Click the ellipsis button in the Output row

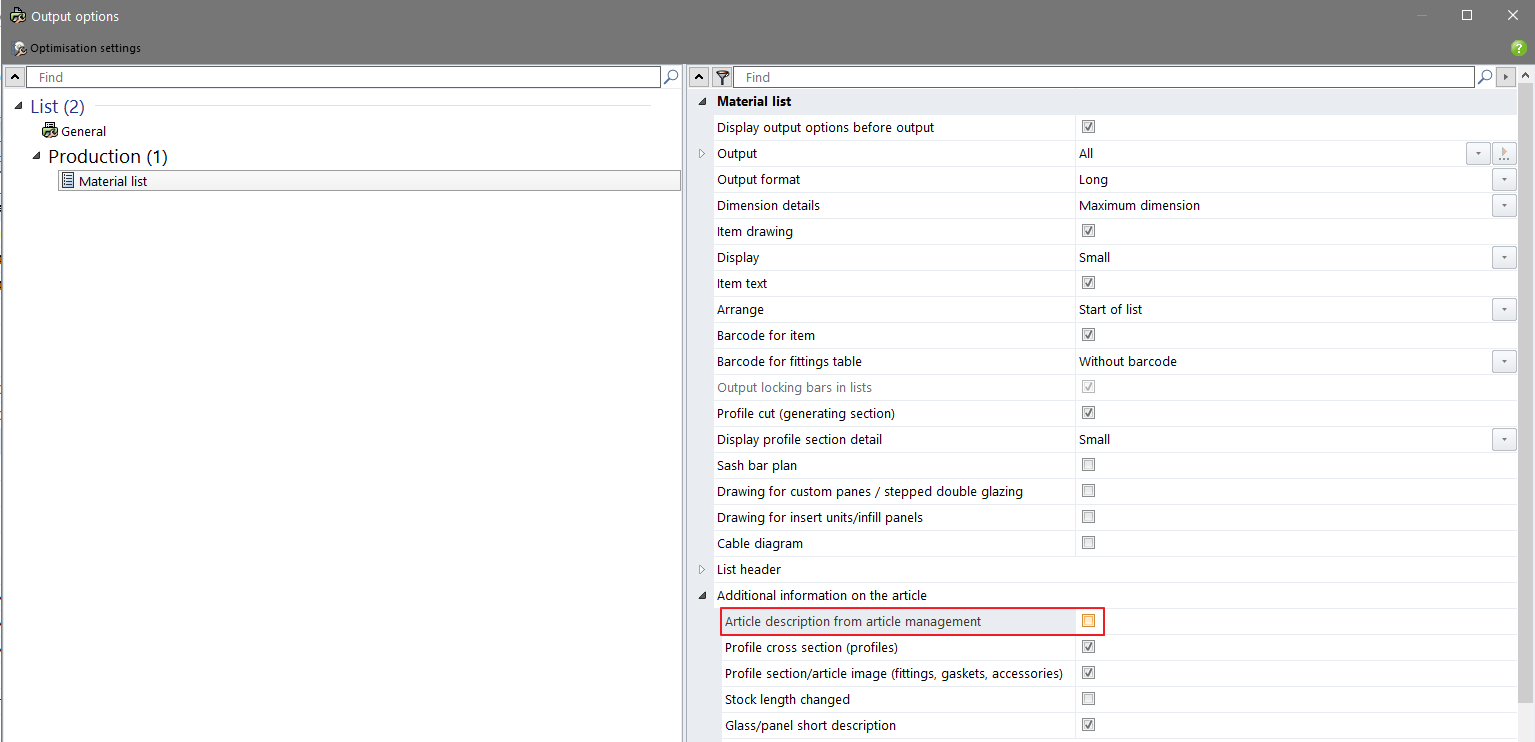click(x=1504, y=154)
